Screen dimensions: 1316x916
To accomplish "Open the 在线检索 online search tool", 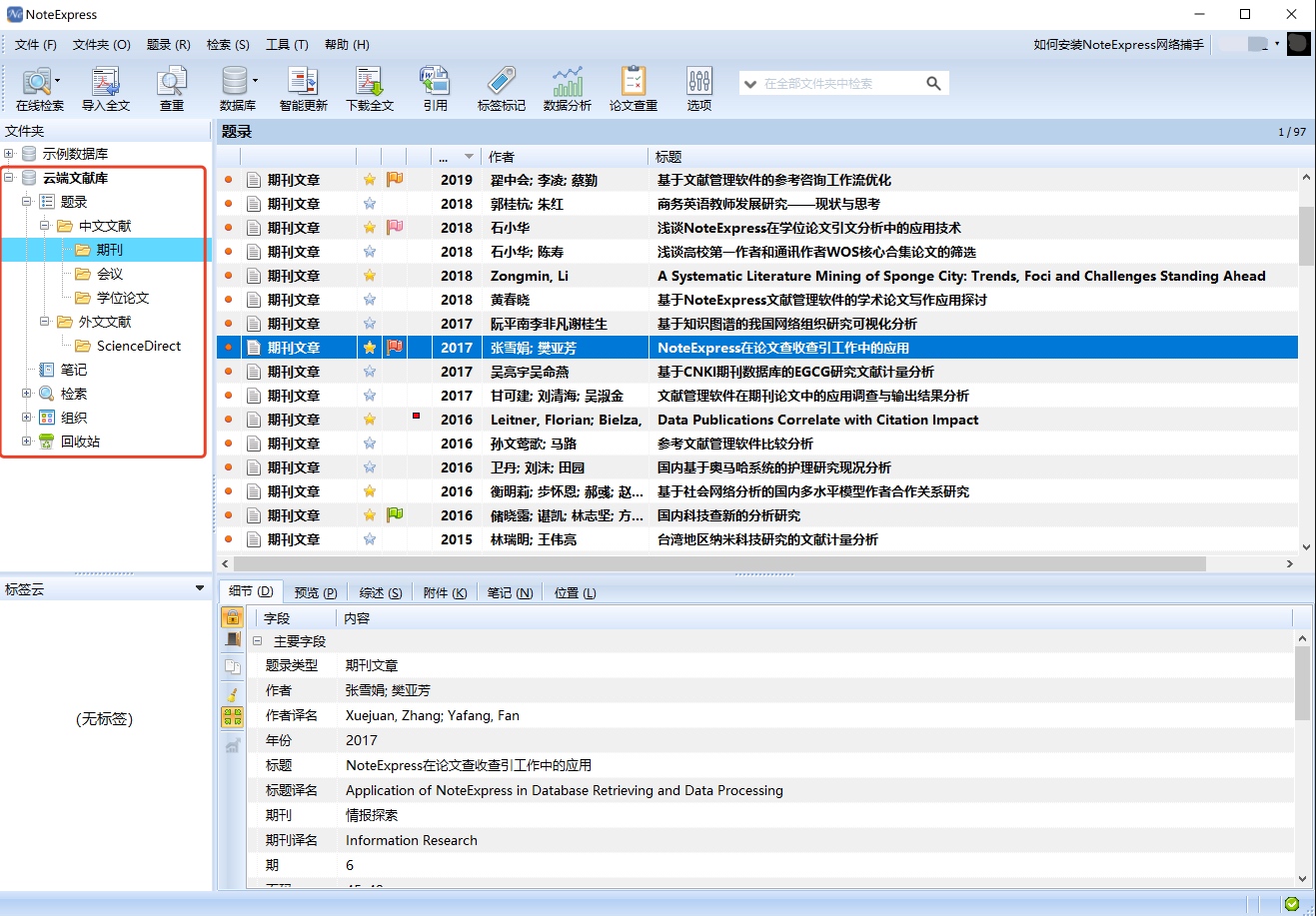I will coord(39,89).
